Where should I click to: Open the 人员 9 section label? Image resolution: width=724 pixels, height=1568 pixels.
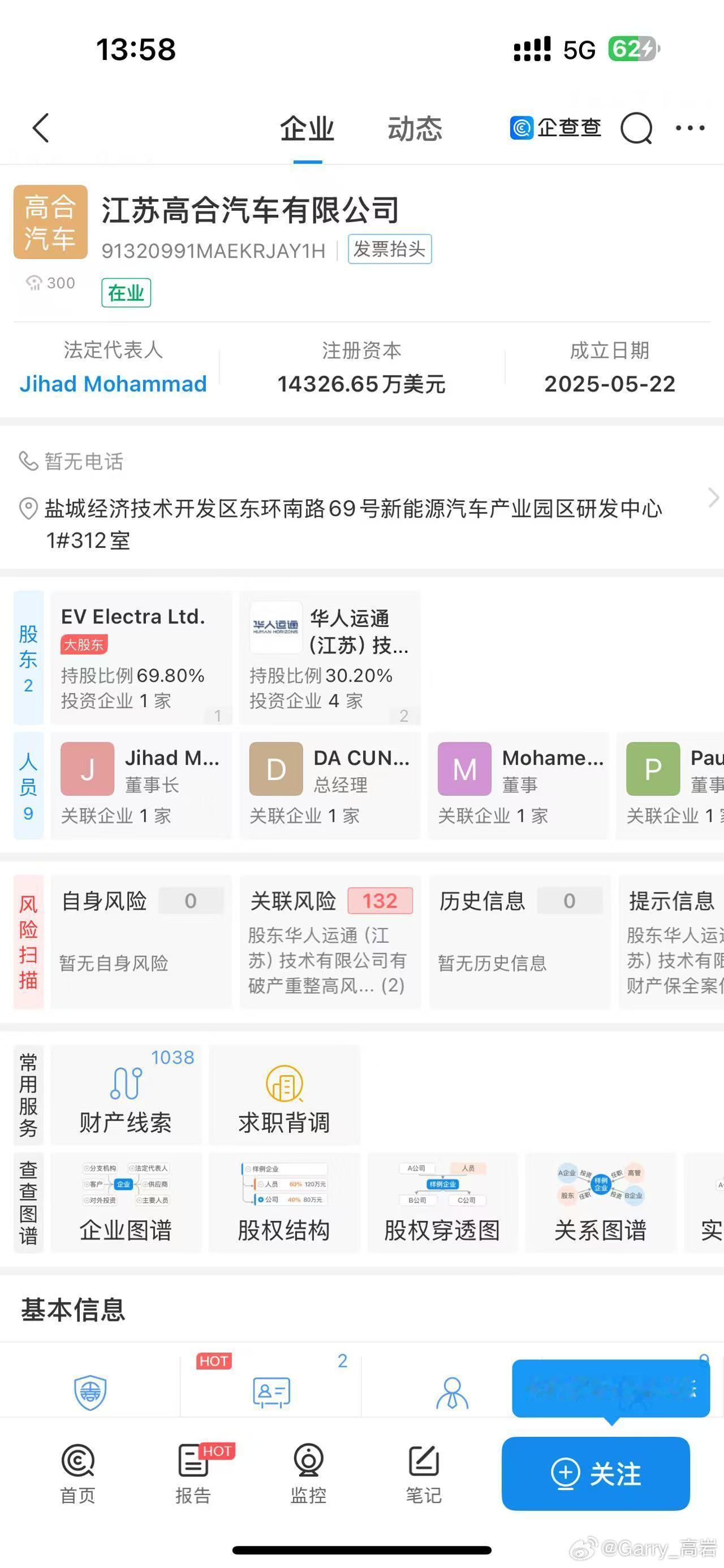tap(29, 786)
